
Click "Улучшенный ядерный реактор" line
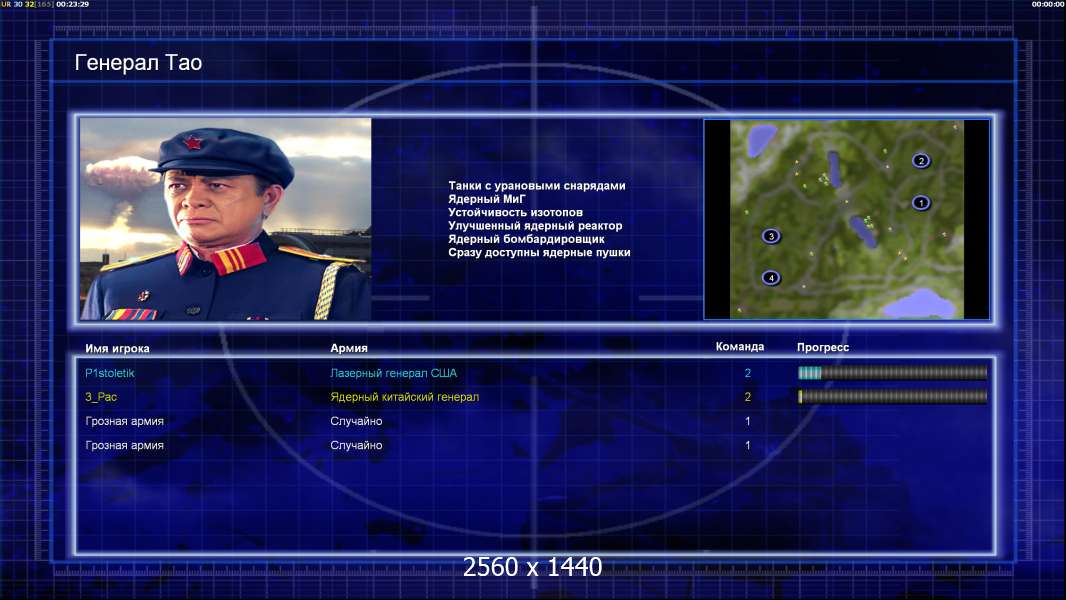coord(535,226)
